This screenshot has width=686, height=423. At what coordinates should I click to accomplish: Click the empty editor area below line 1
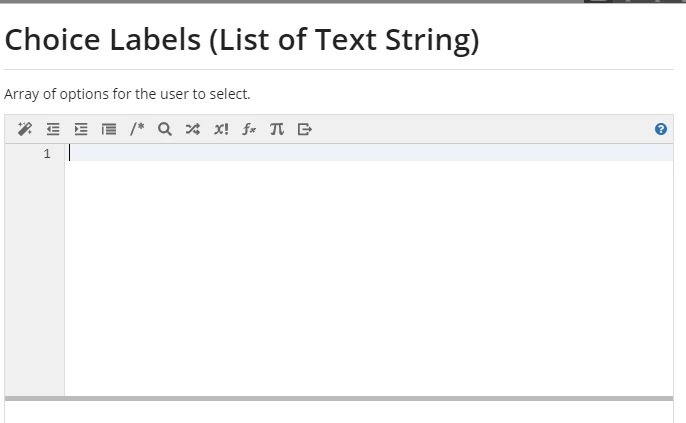(x=369, y=278)
